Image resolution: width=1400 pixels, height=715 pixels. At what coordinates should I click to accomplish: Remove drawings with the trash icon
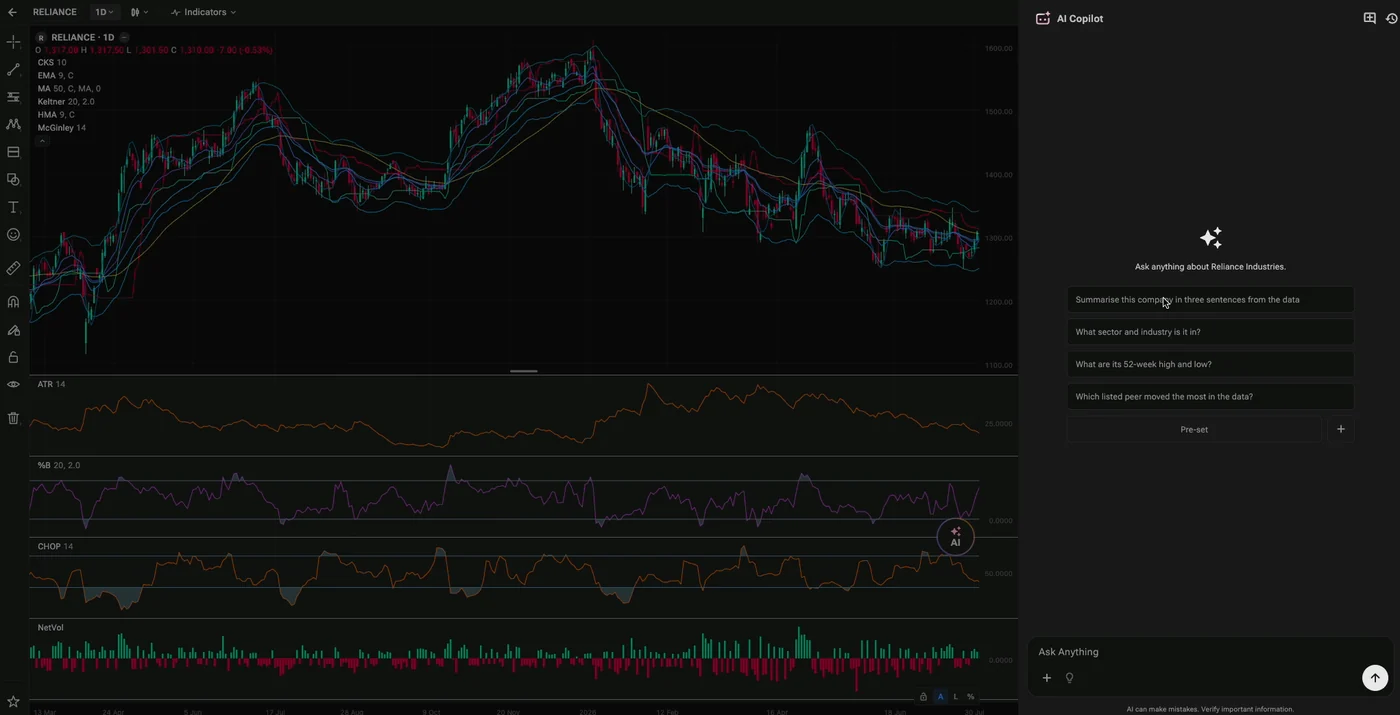13,418
